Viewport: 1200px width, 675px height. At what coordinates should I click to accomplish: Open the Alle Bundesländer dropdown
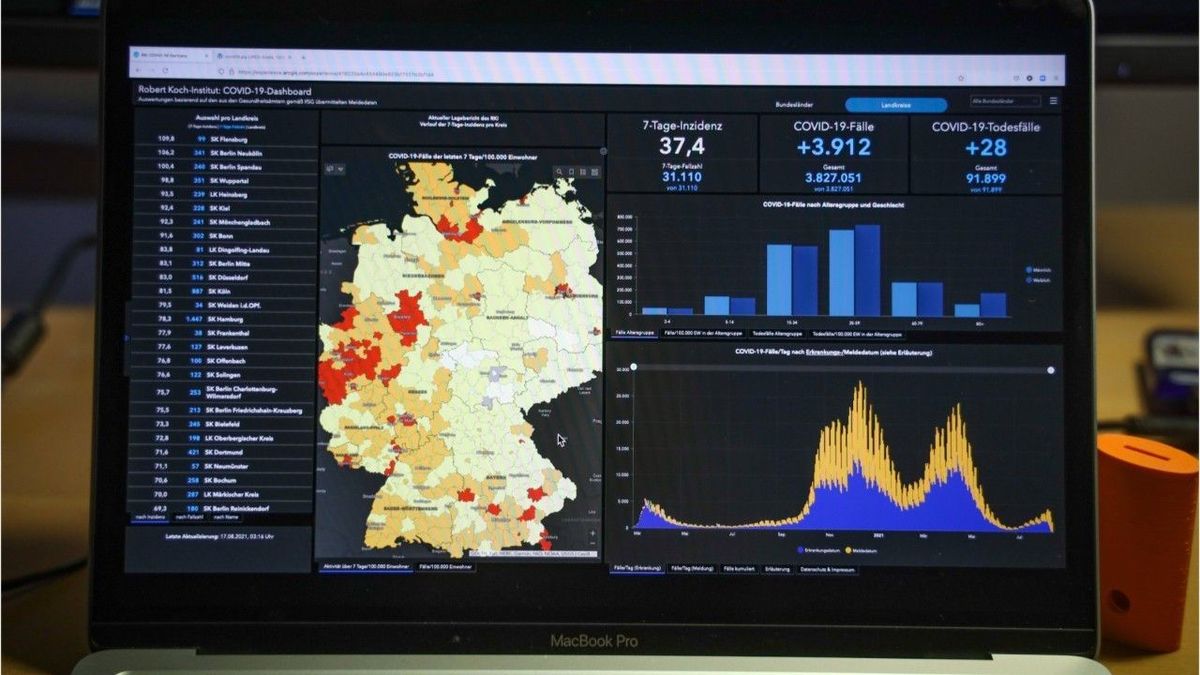[x=1004, y=101]
